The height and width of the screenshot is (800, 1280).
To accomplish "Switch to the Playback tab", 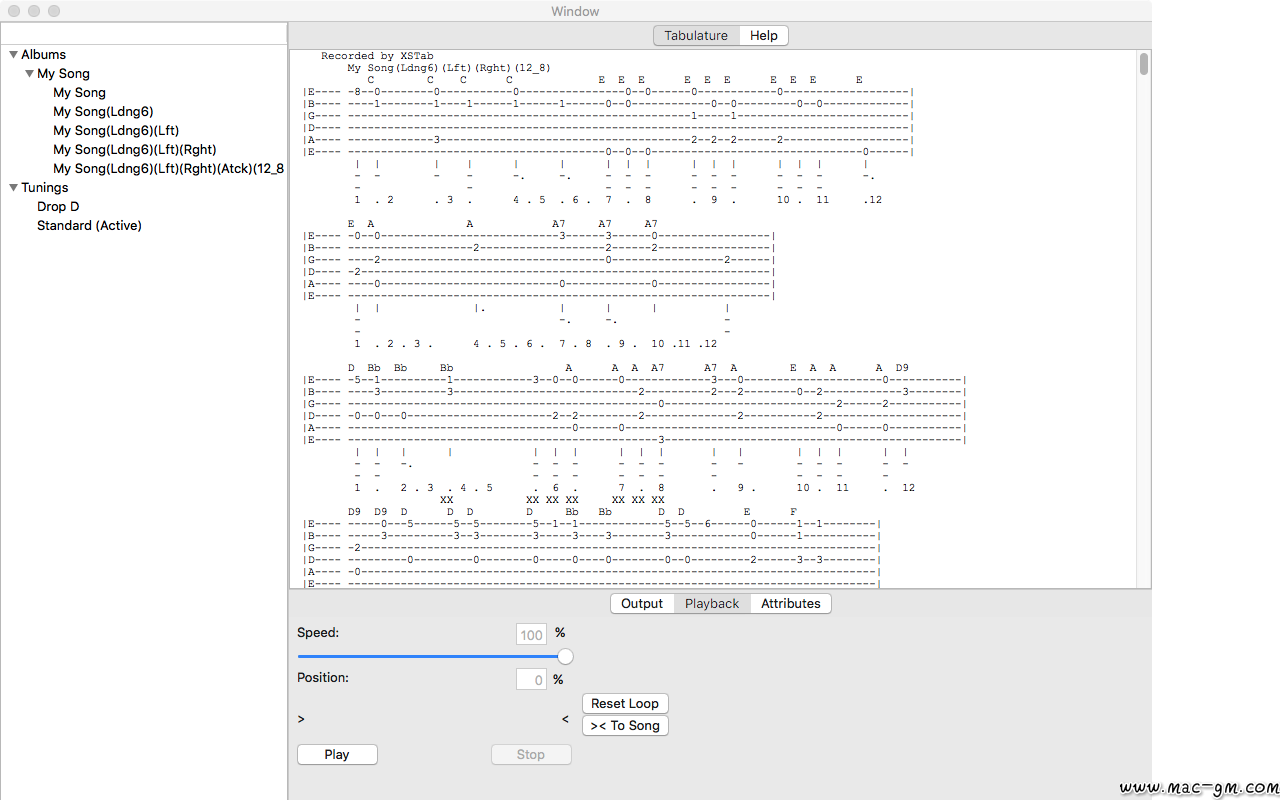I will [x=712, y=603].
